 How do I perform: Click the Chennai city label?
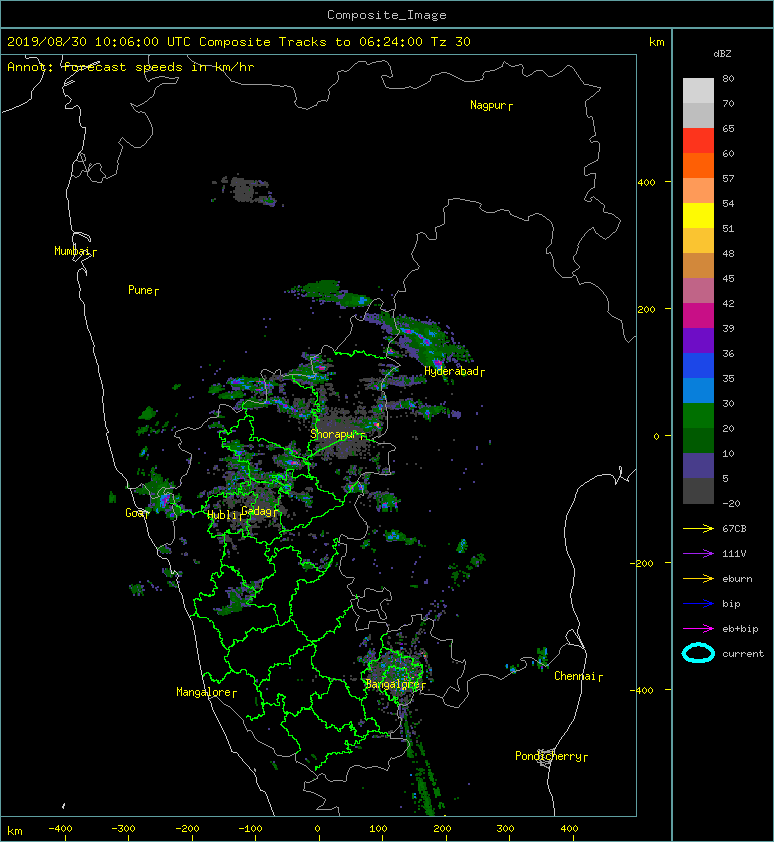pyautogui.click(x=575, y=676)
